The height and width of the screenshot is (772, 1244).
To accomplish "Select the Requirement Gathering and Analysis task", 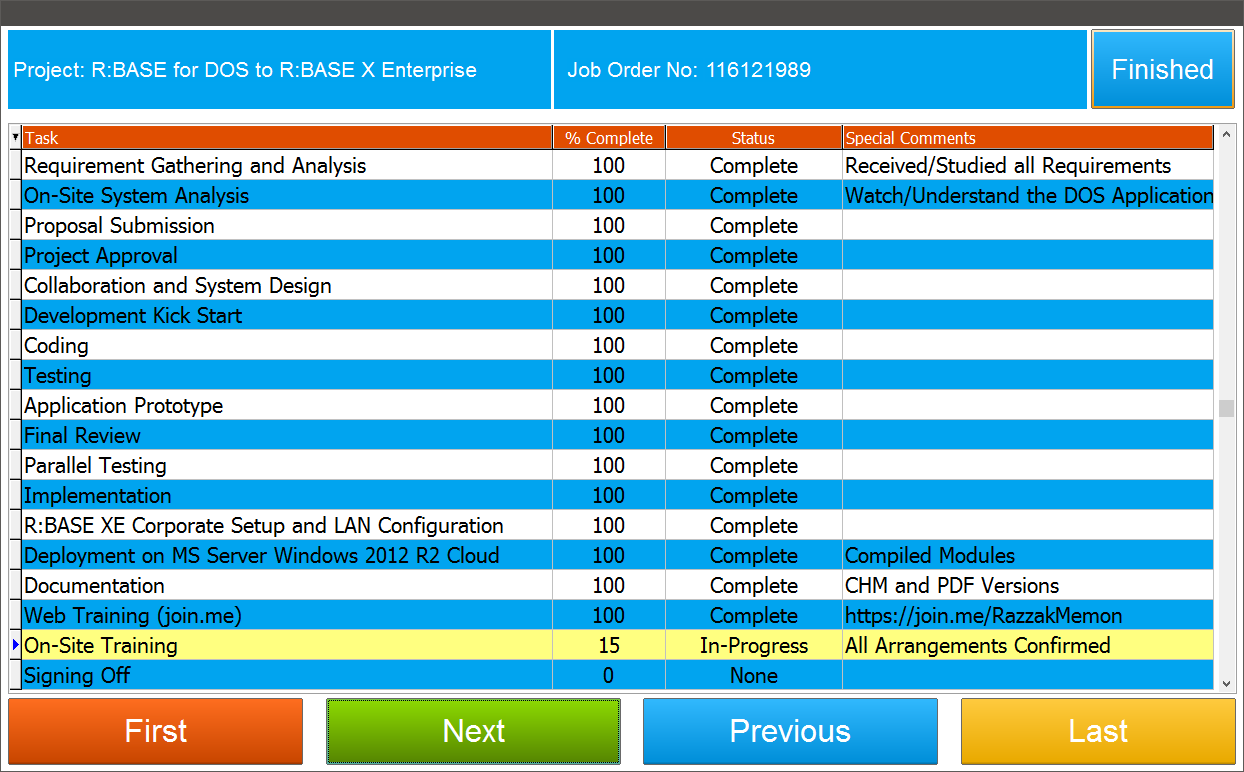I will [x=287, y=166].
